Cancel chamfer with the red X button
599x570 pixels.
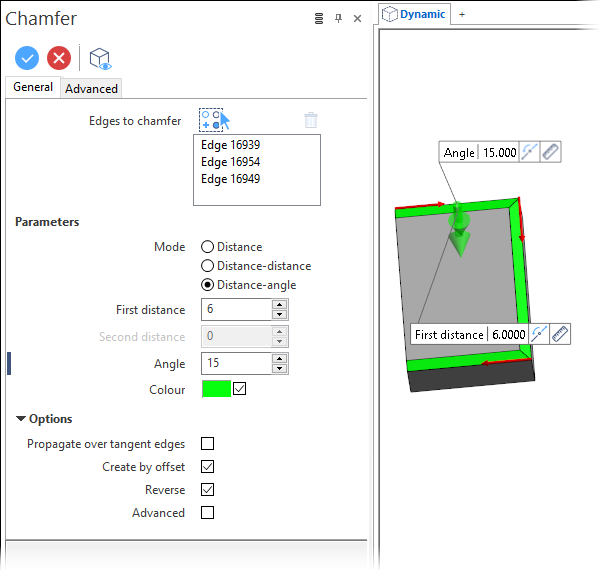click(59, 58)
